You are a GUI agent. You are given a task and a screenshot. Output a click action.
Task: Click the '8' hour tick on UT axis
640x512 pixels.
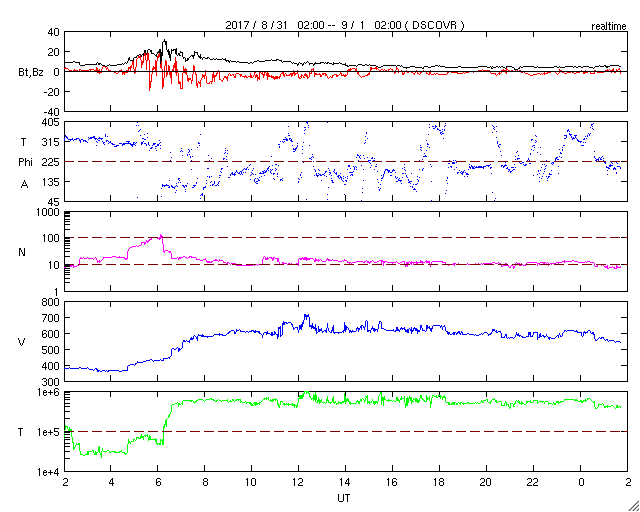(205, 482)
